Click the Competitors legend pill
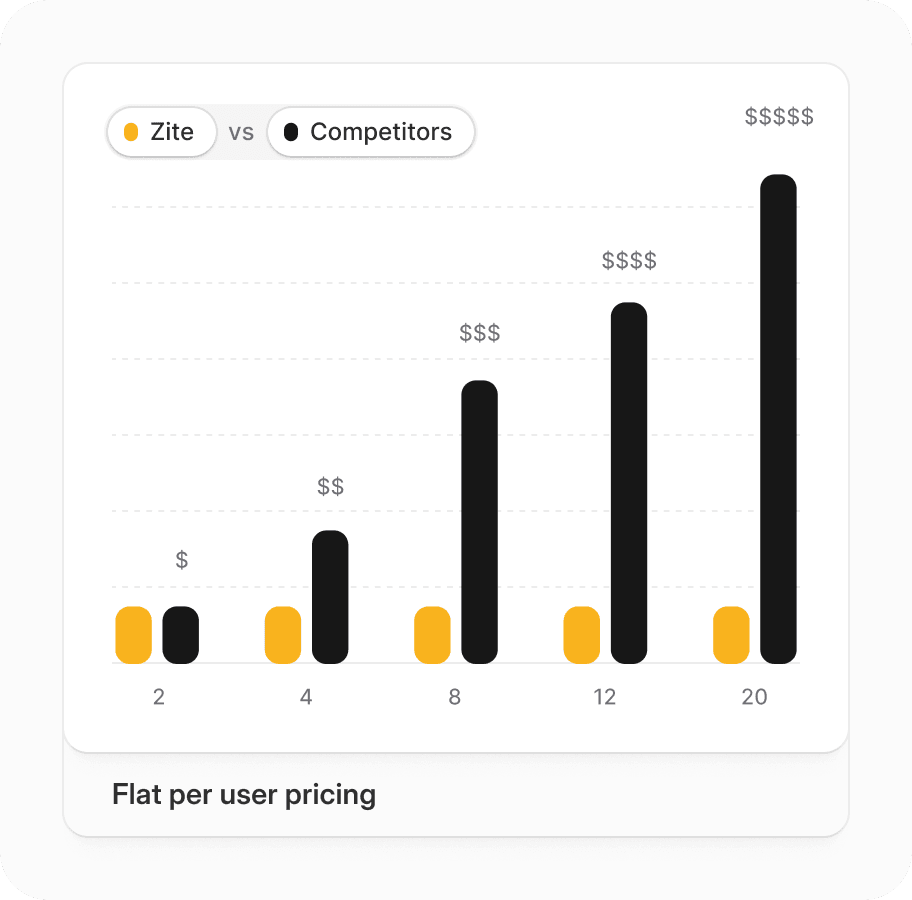 click(x=370, y=132)
